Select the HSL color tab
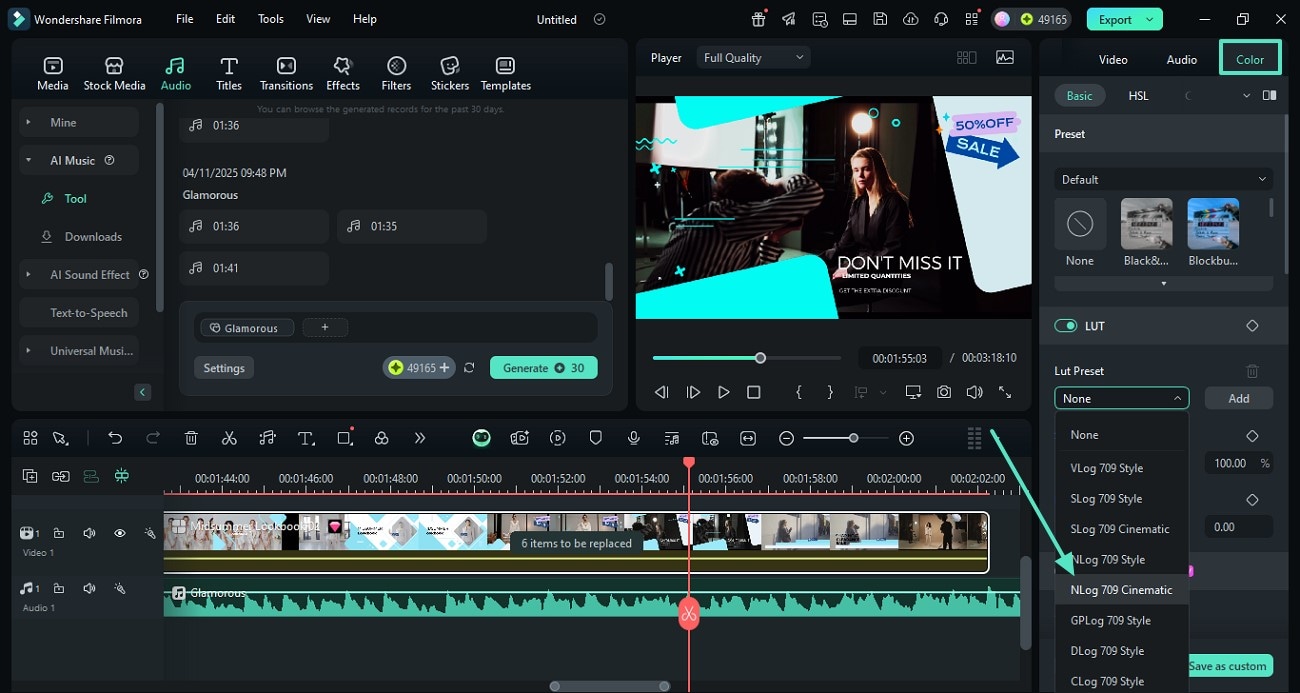The height and width of the screenshot is (693, 1300). click(x=1138, y=96)
